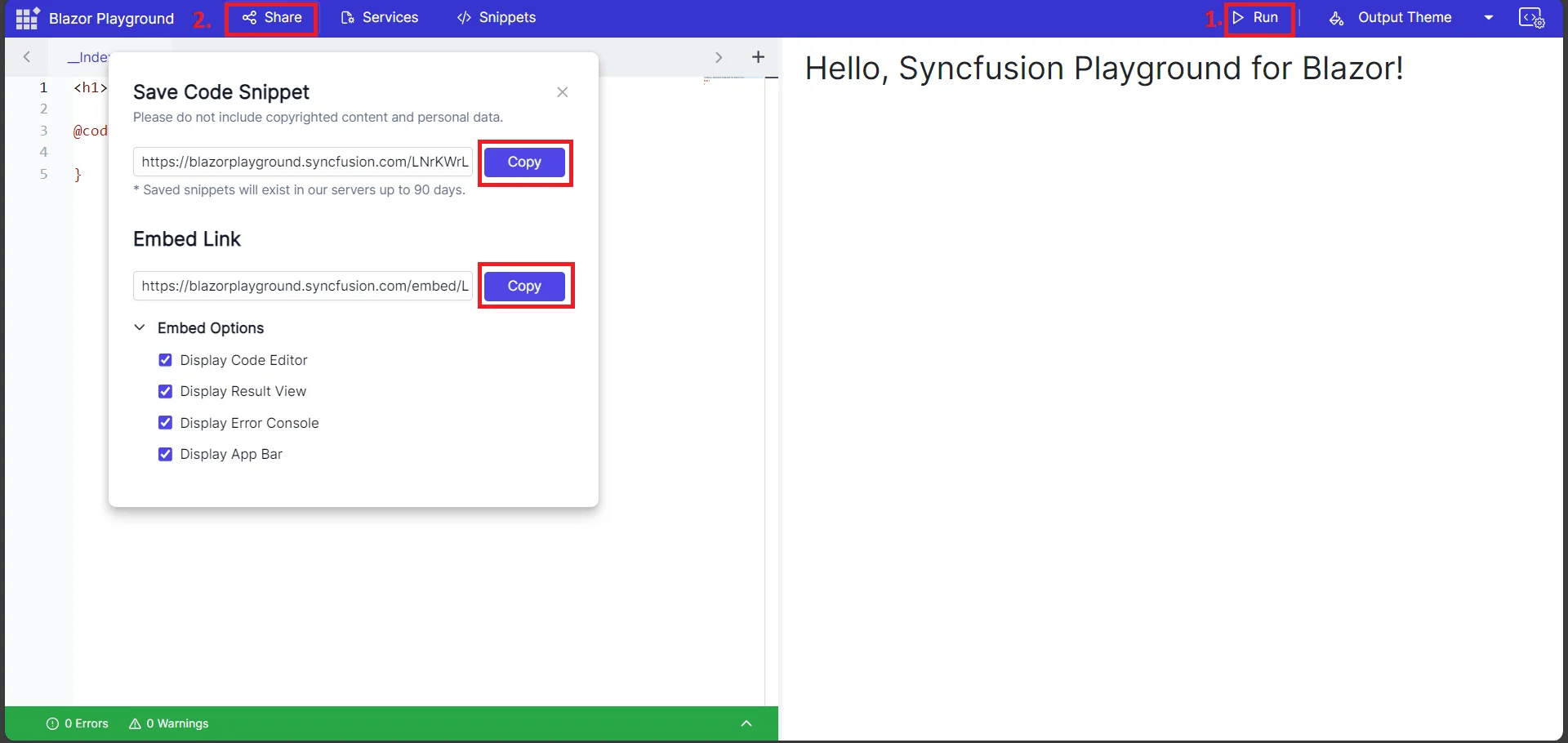1568x743 pixels.
Task: Disable Display Result View option
Action: (166, 391)
